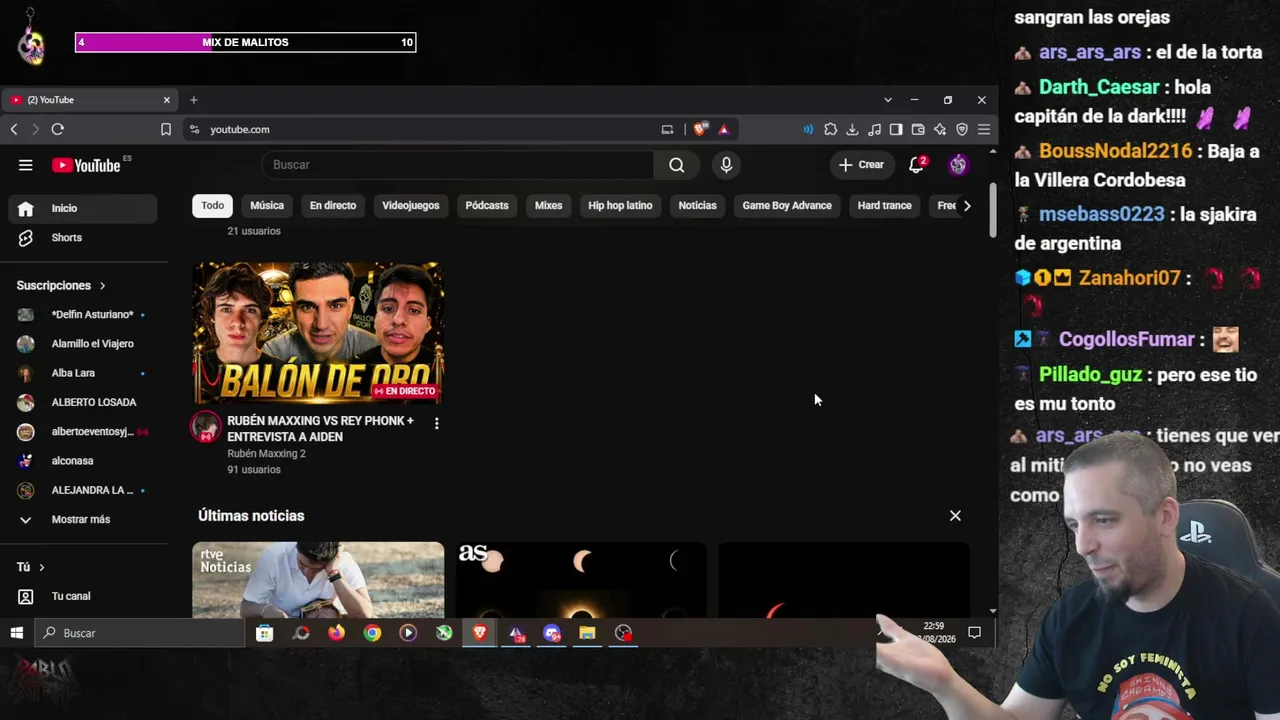Image resolution: width=1280 pixels, height=720 pixels.
Task: Select the Videojuegos filter chip
Action: [411, 206]
